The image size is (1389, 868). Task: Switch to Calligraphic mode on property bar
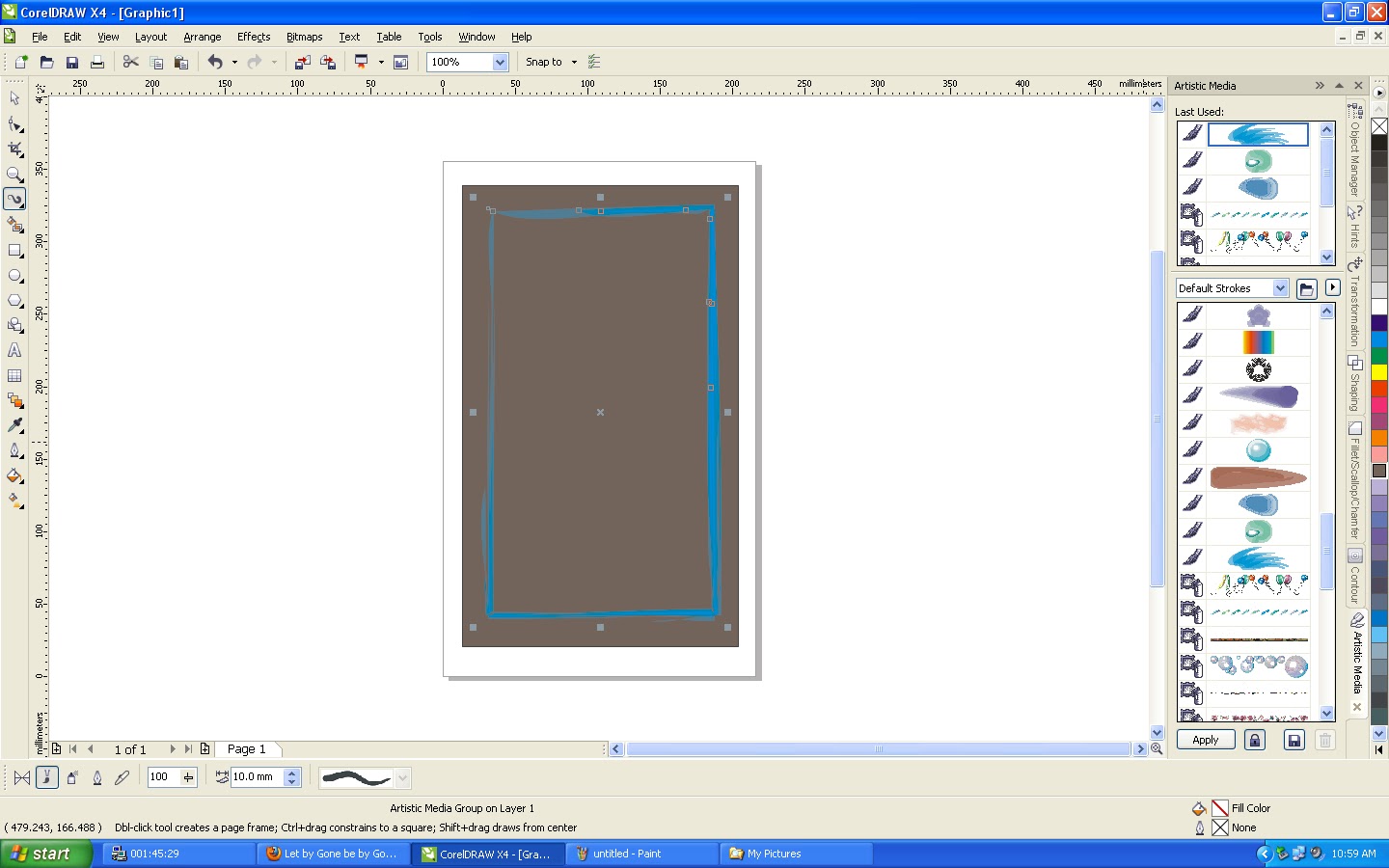(x=96, y=777)
